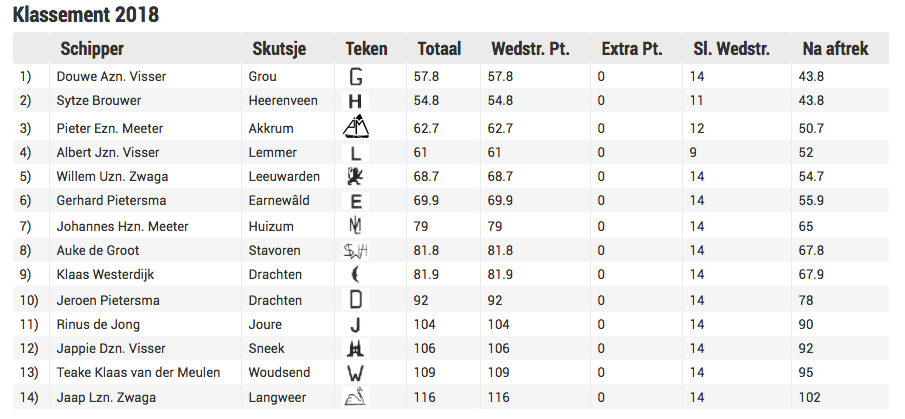
Task: Click the Na aftrek column header
Action: point(835,48)
